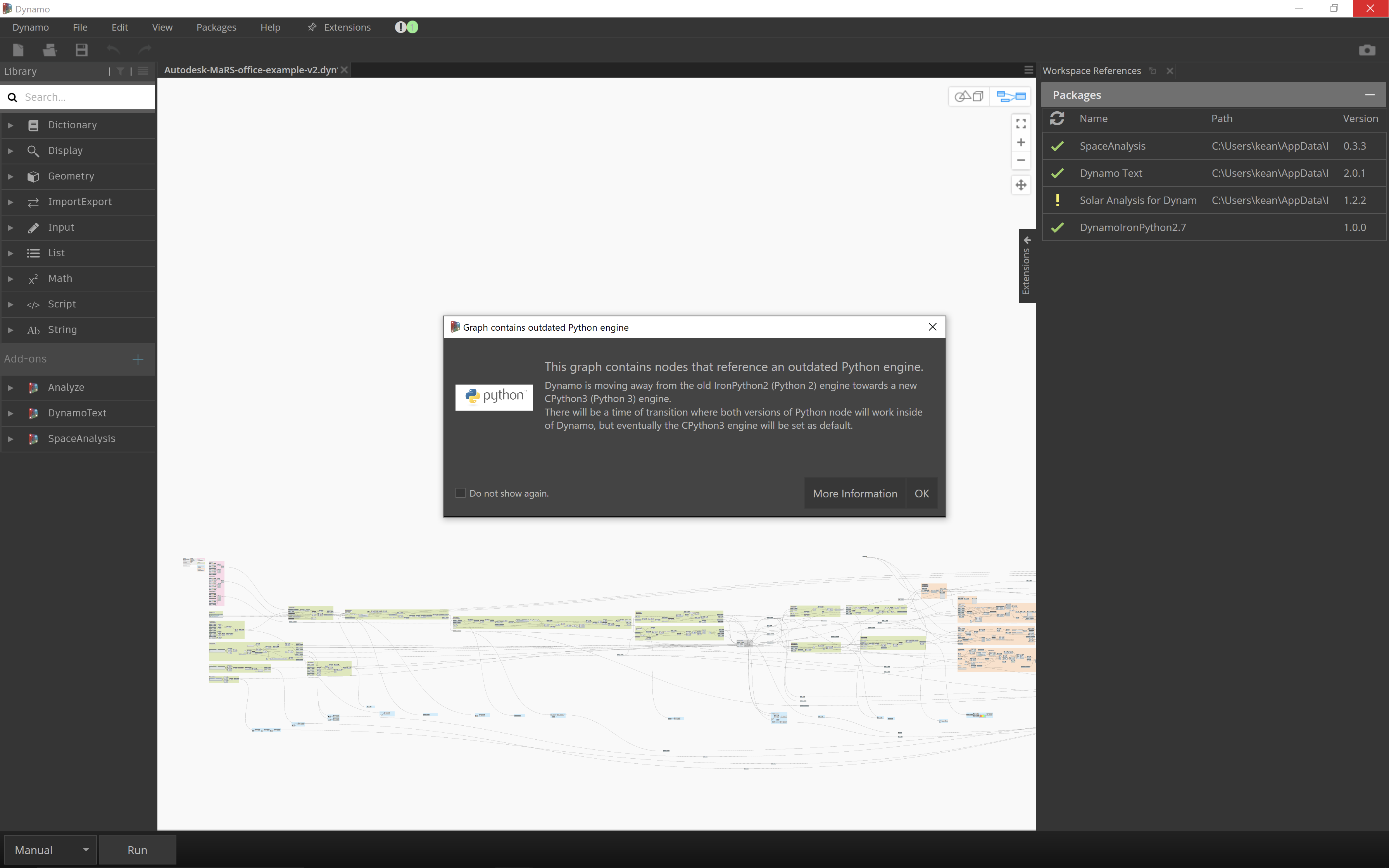Switch to background 3D preview navigation

(x=969, y=97)
